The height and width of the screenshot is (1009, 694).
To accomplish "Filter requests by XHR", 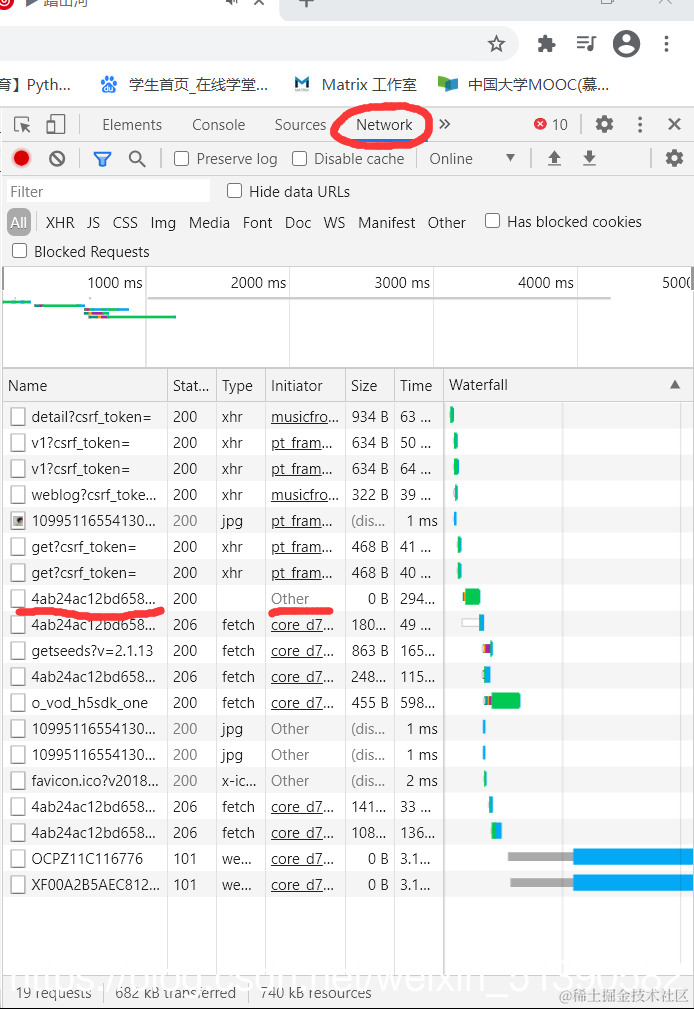I will (x=60, y=223).
